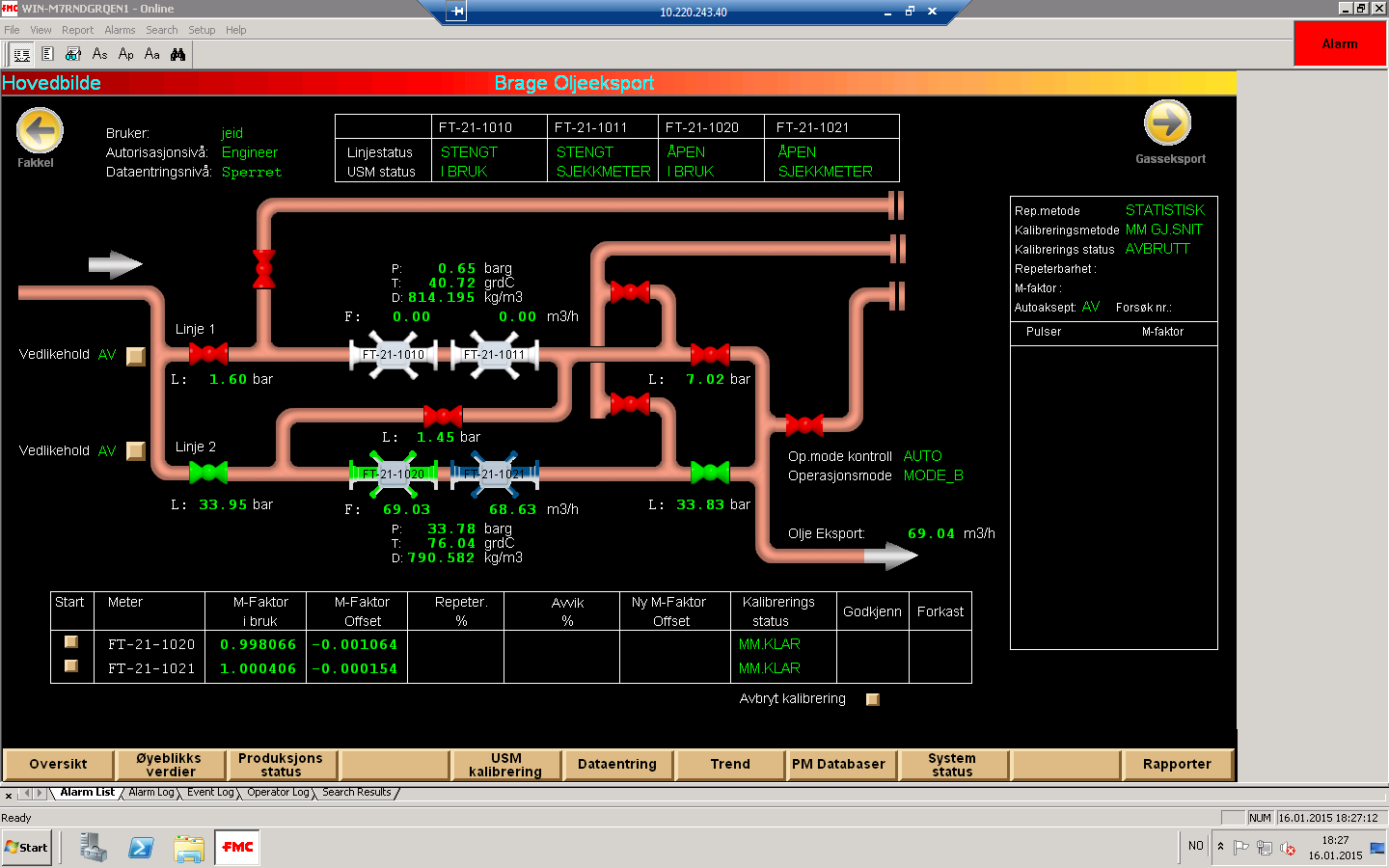Click the NO language indicator in taskbar
Viewport: 1389px width, 868px height.
[1196, 846]
